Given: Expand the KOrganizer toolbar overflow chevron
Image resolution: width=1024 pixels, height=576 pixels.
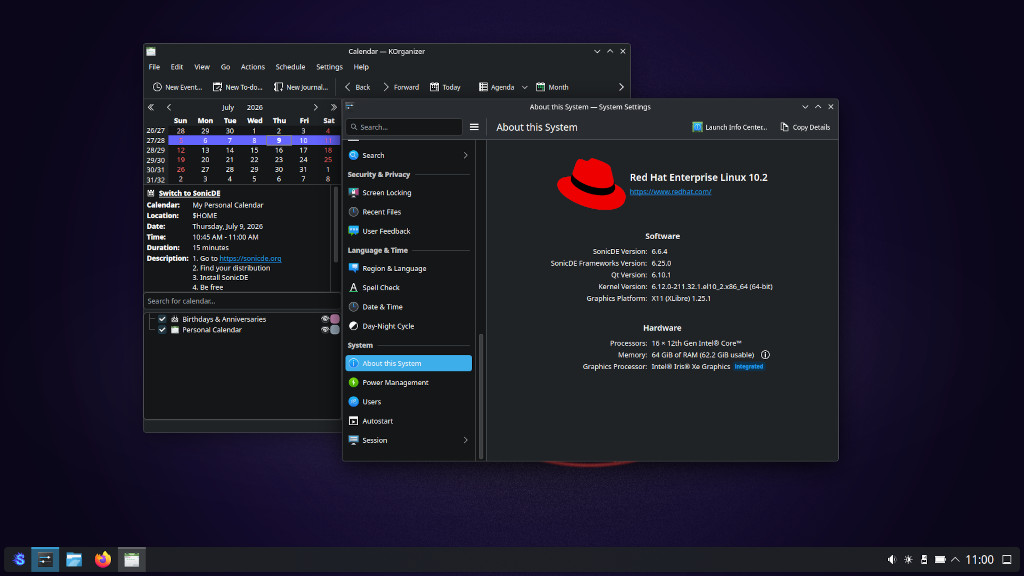Looking at the screenshot, I should click(621, 87).
